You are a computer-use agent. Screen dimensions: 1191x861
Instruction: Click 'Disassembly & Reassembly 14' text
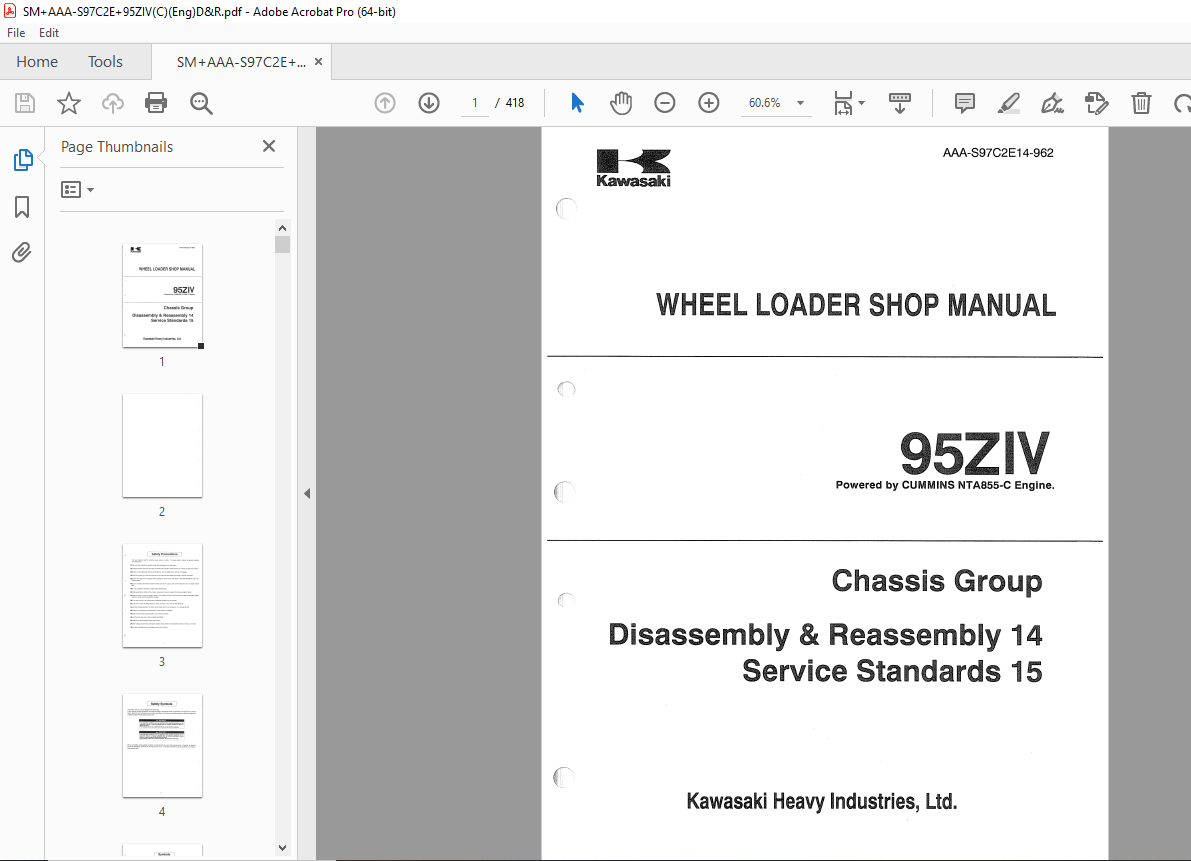pyautogui.click(x=826, y=635)
